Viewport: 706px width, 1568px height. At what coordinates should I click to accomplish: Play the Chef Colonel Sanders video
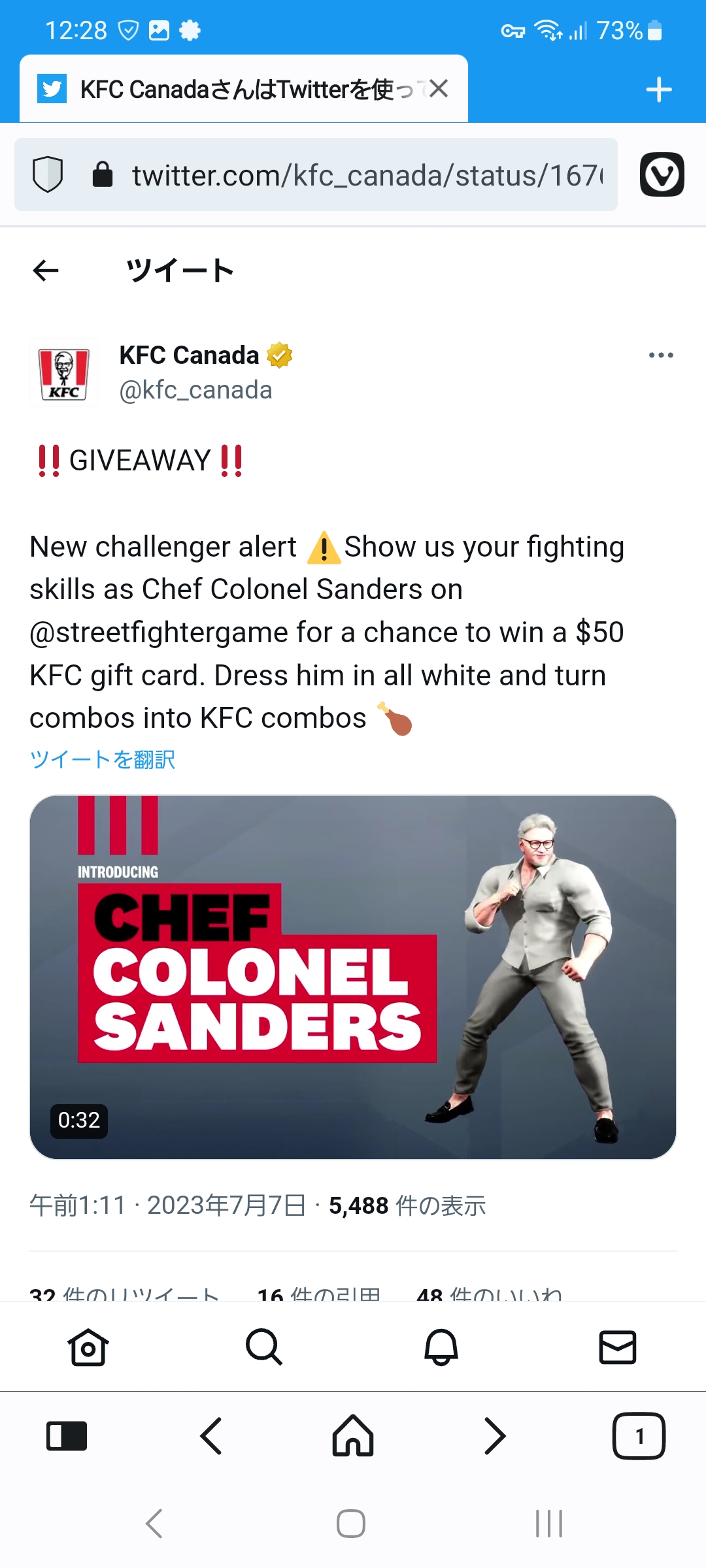[x=353, y=977]
